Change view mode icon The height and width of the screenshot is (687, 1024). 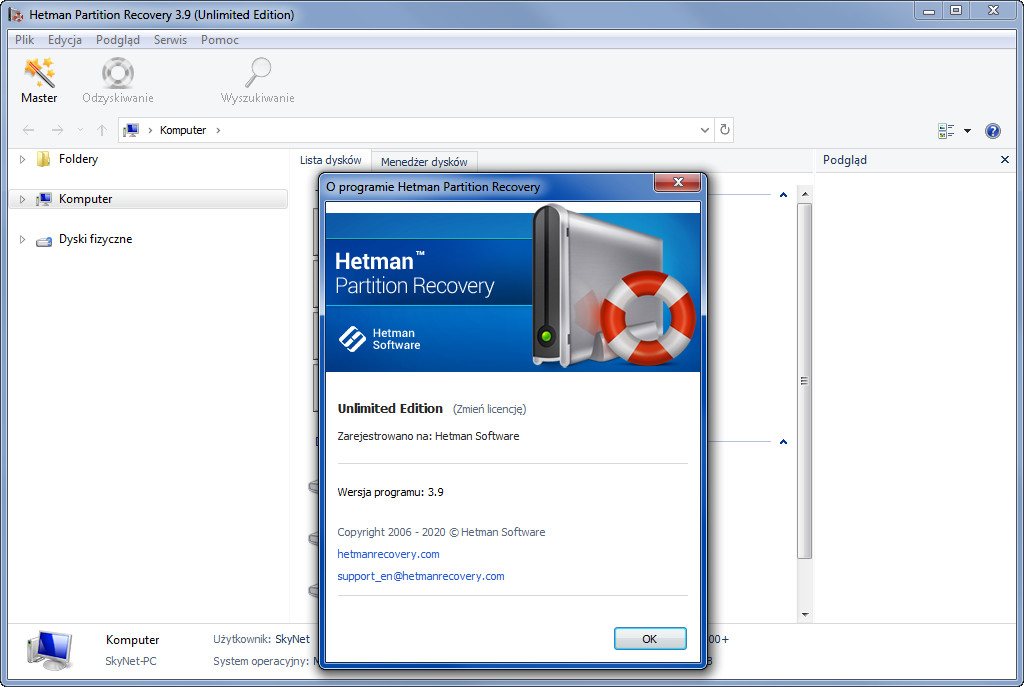click(x=946, y=131)
